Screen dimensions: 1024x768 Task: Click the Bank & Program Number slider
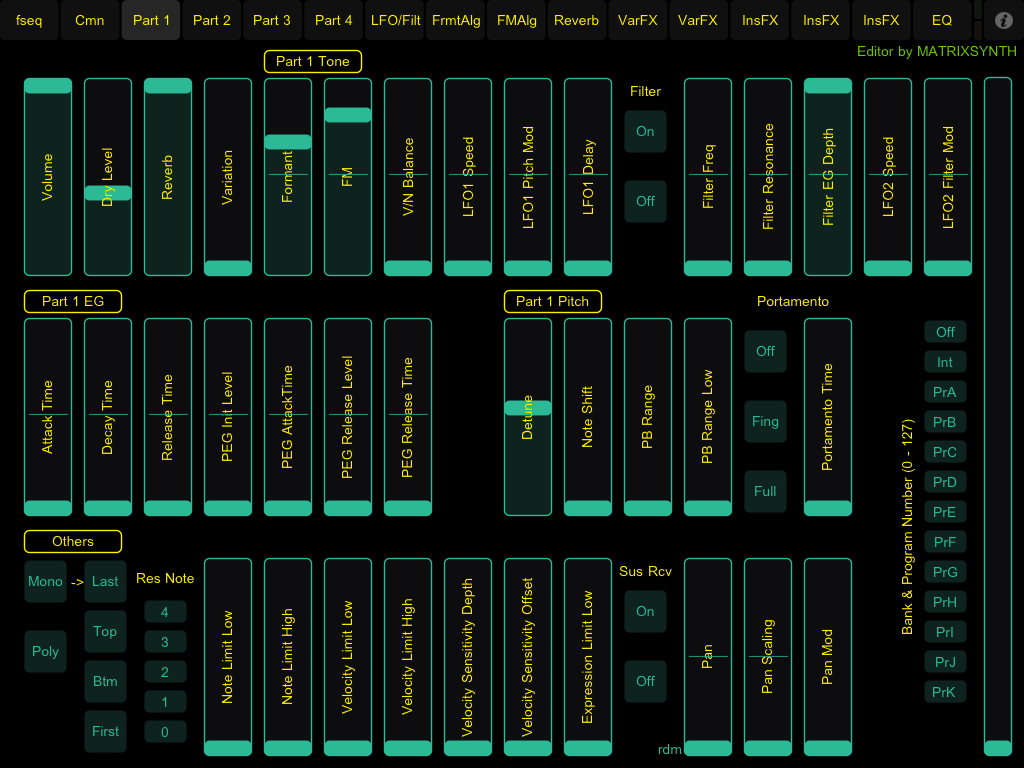tap(997, 416)
